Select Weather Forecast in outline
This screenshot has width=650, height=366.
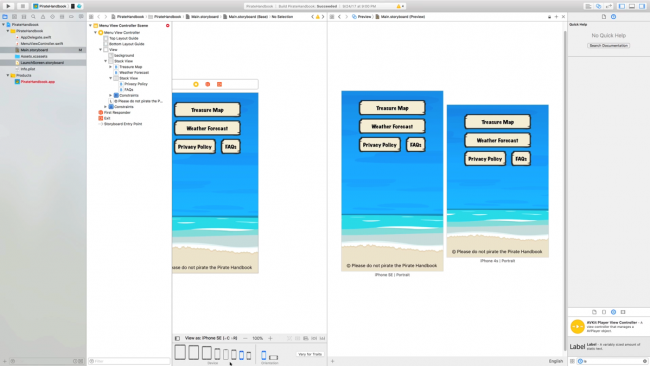point(134,73)
